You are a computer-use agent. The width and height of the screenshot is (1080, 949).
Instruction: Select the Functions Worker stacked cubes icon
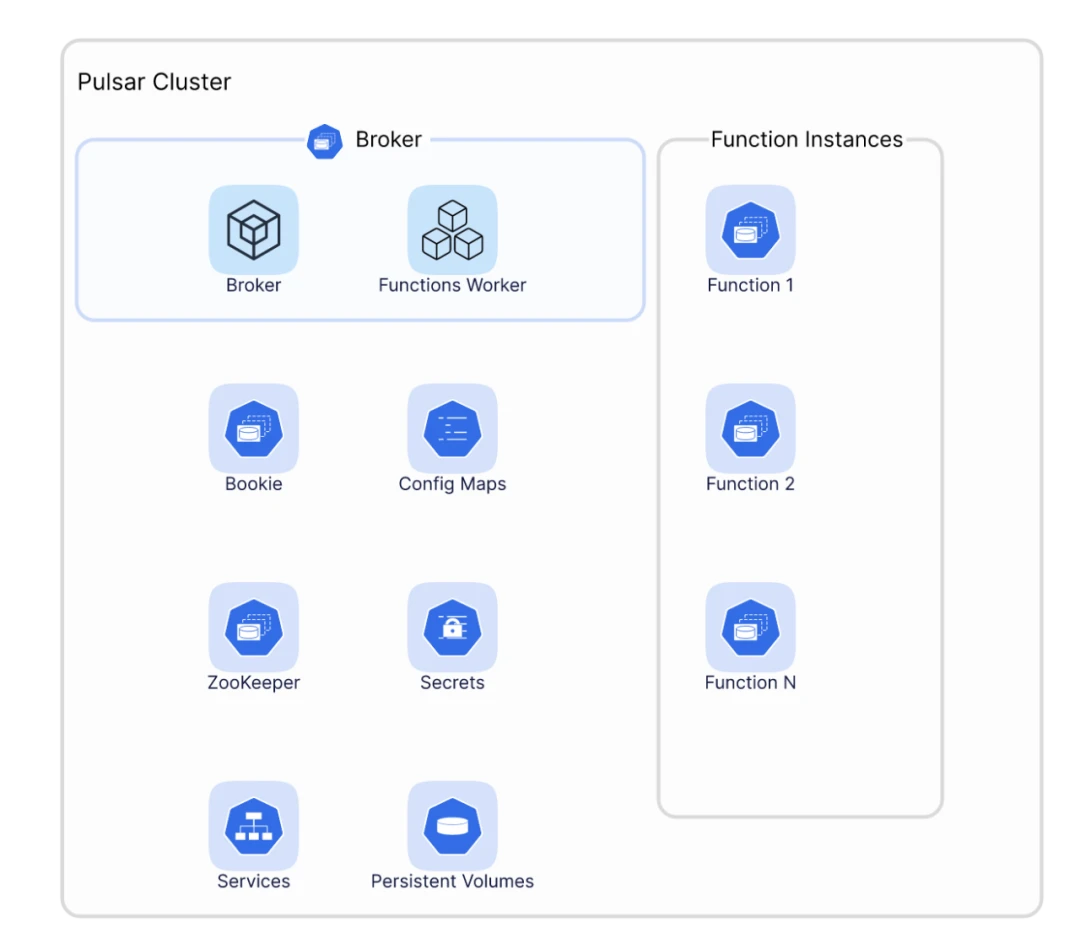tap(452, 230)
